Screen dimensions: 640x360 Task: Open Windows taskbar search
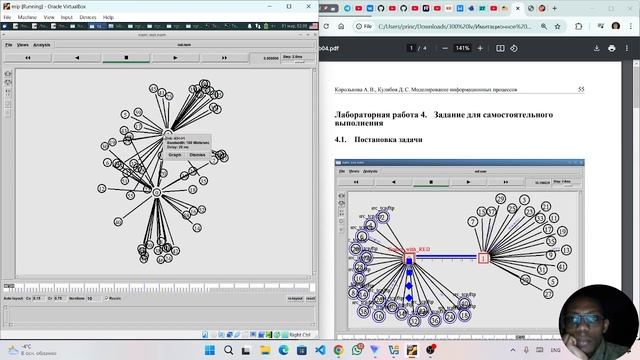[x=229, y=350]
